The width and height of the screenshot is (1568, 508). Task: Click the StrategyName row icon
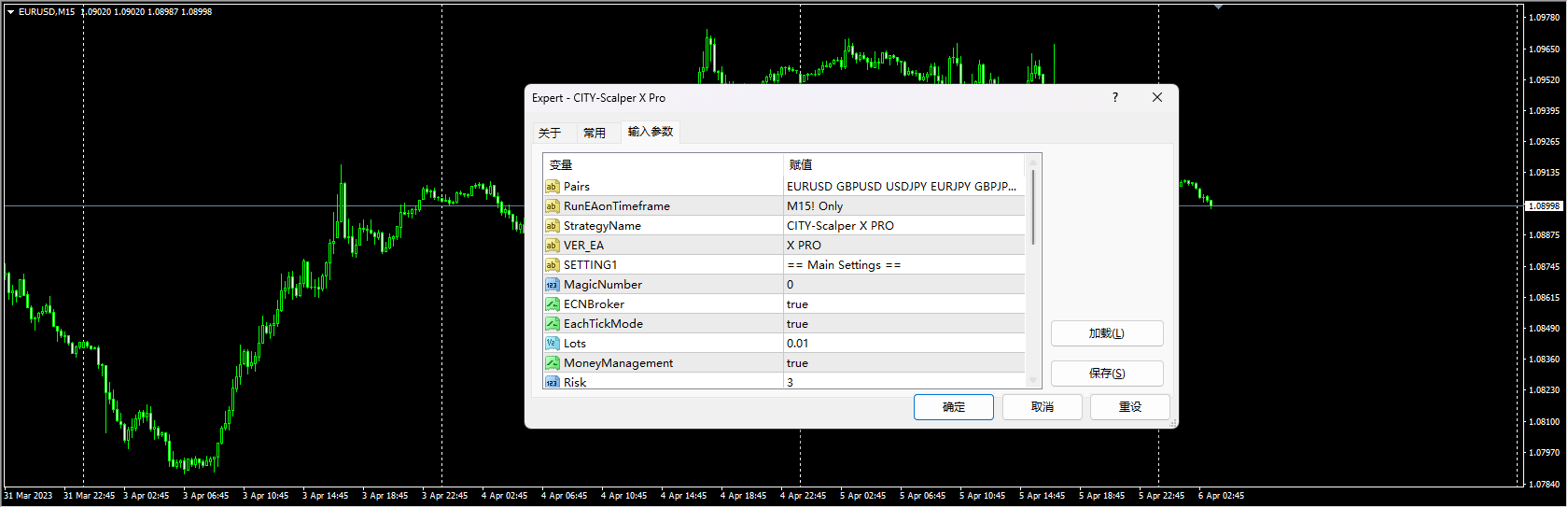[x=552, y=226]
